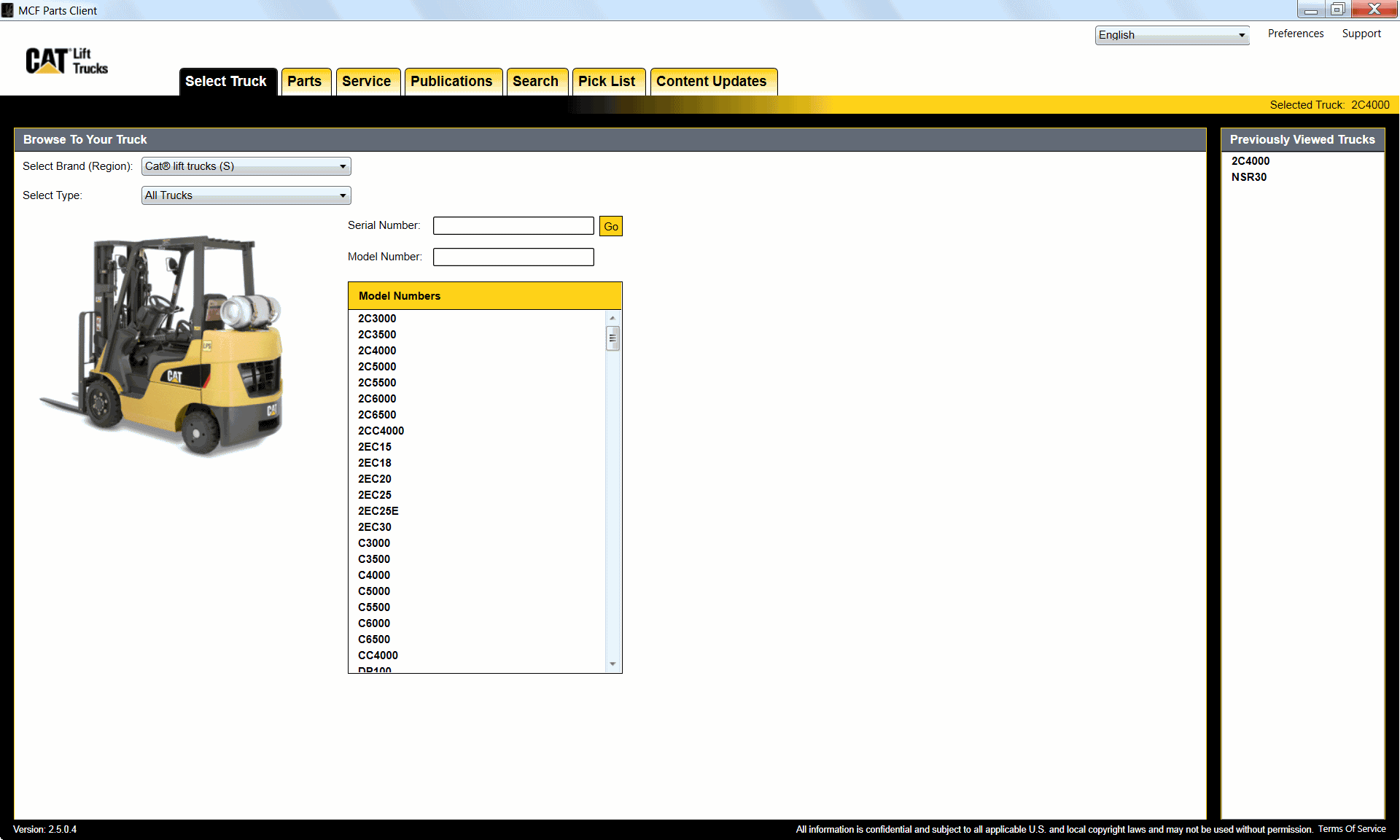Select model 2C4000 in Model Numbers list
1400x840 pixels.
pyautogui.click(x=377, y=351)
